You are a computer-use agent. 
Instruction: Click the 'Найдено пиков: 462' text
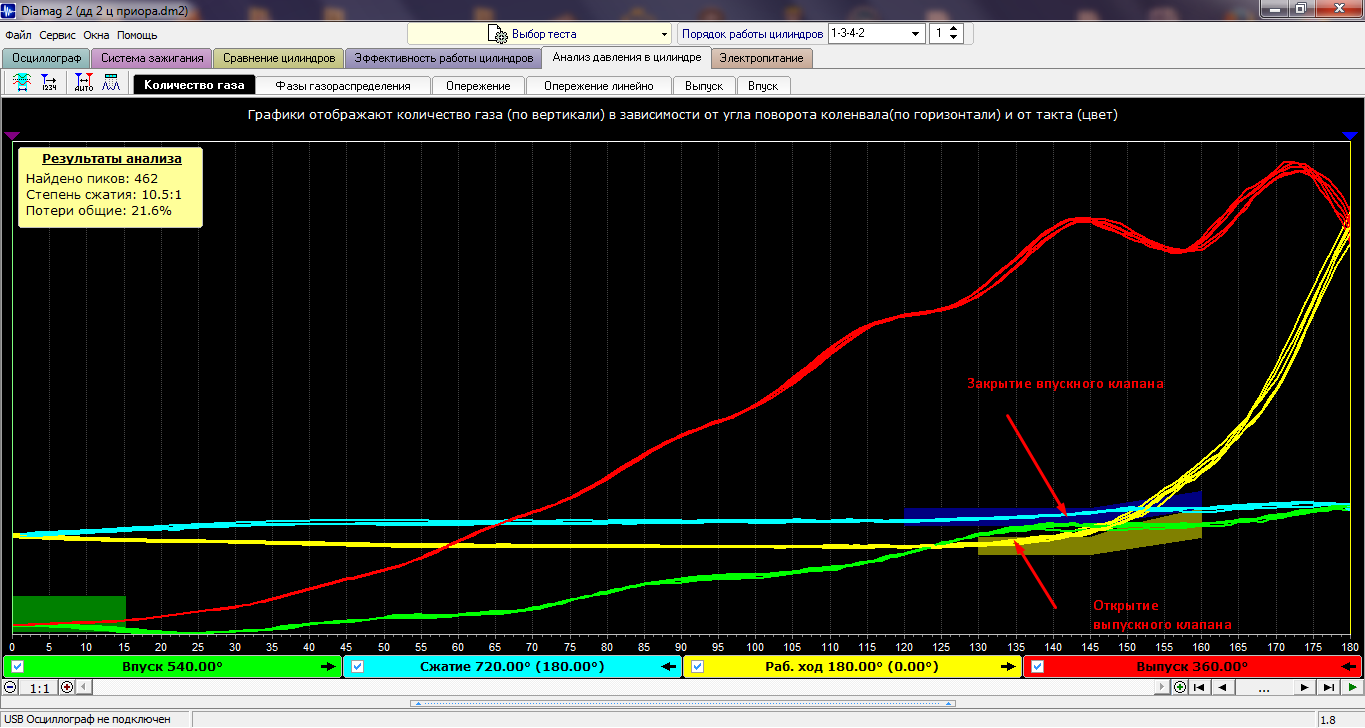91,178
